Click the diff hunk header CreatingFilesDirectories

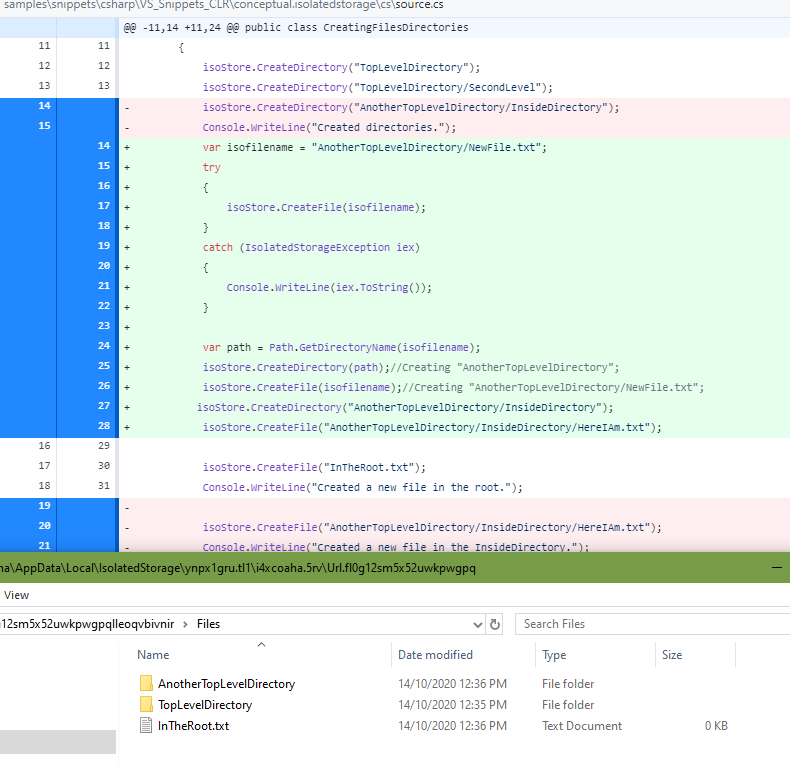[x=296, y=27]
